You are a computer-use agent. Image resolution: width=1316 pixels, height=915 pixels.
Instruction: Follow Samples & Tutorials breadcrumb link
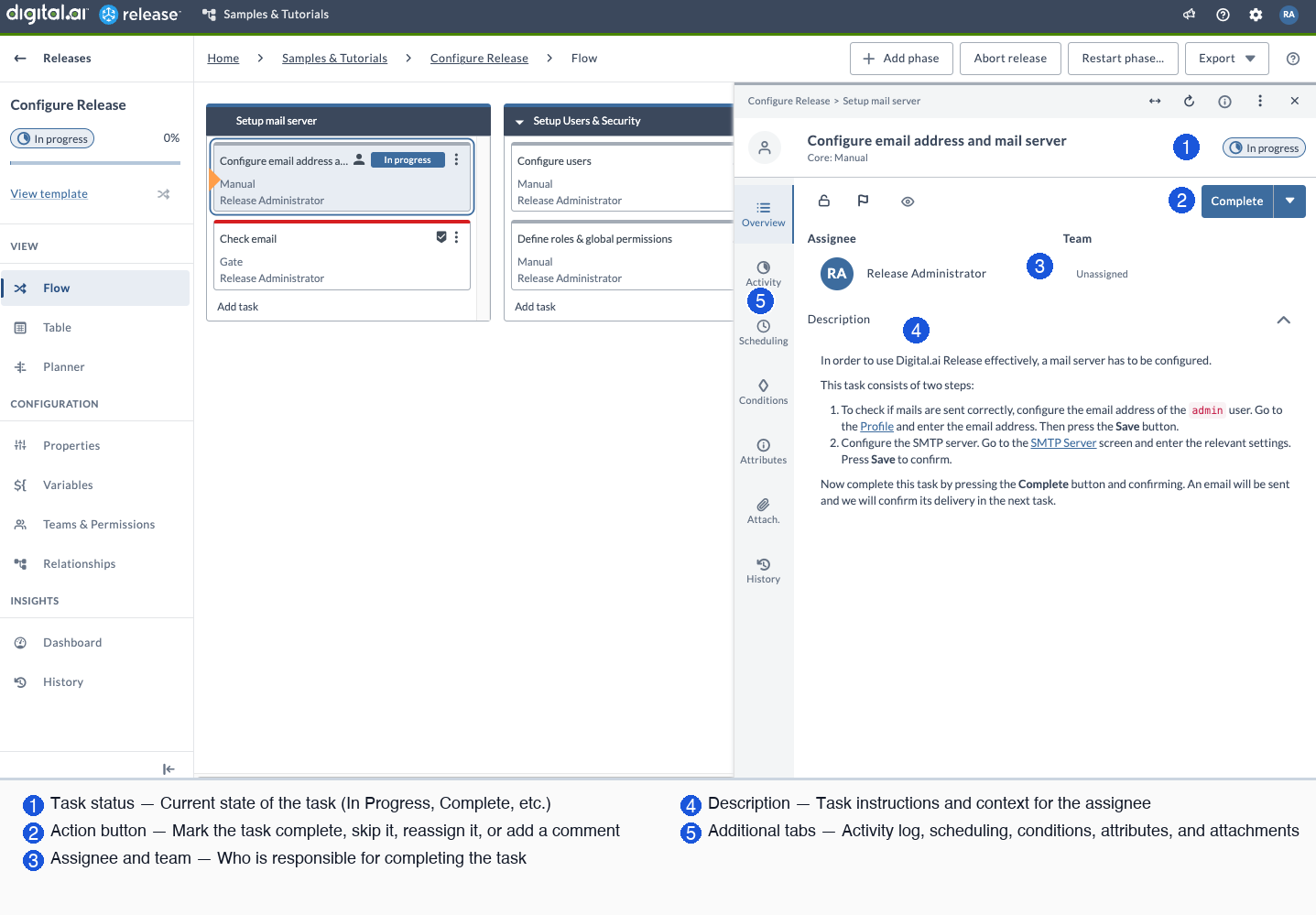tap(334, 59)
